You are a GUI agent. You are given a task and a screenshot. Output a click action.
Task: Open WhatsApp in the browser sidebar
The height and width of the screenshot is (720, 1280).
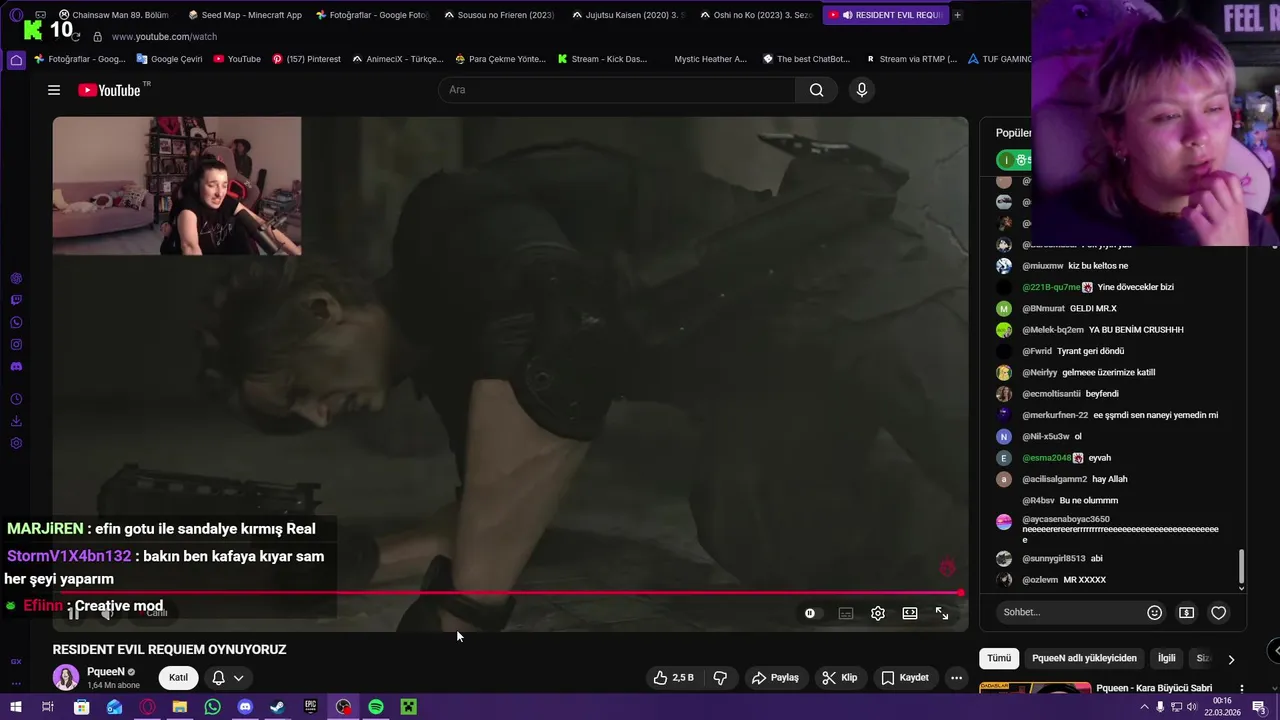(x=16, y=322)
